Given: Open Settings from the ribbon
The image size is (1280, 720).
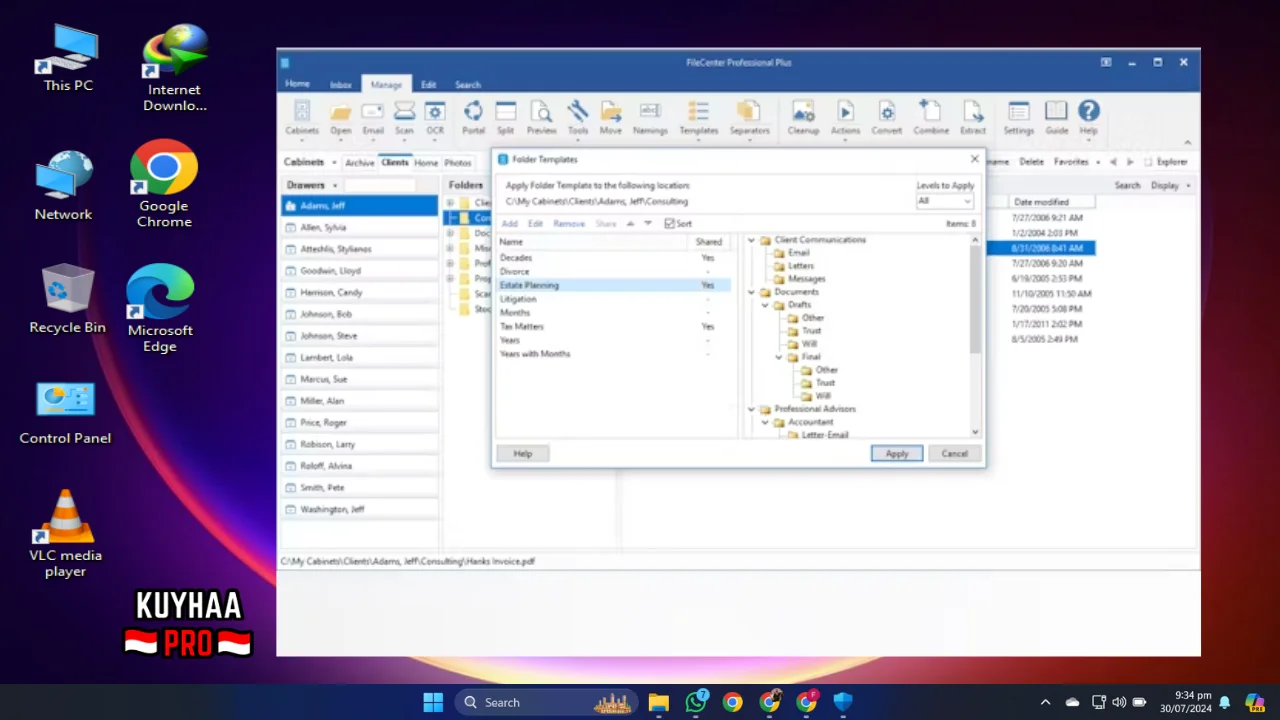Looking at the screenshot, I should tap(1018, 117).
